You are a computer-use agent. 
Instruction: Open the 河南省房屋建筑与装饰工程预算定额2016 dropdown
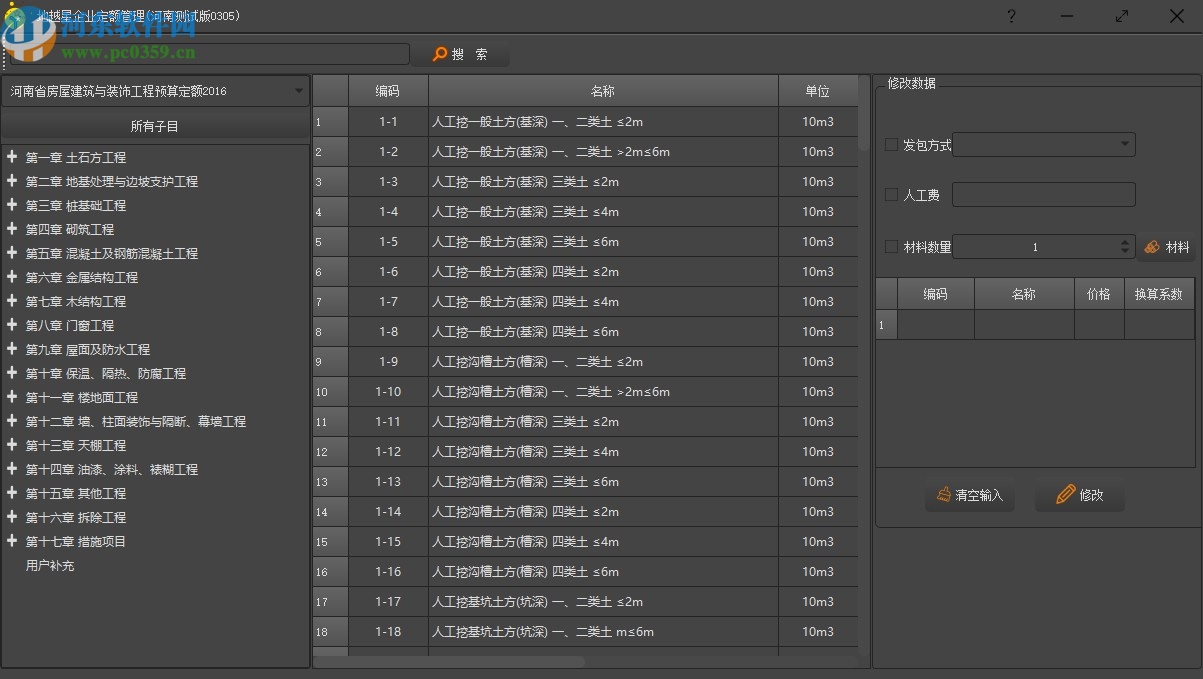tap(155, 91)
